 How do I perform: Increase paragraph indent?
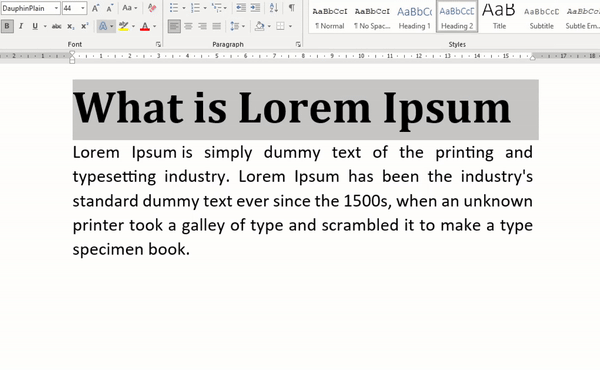(255, 8)
